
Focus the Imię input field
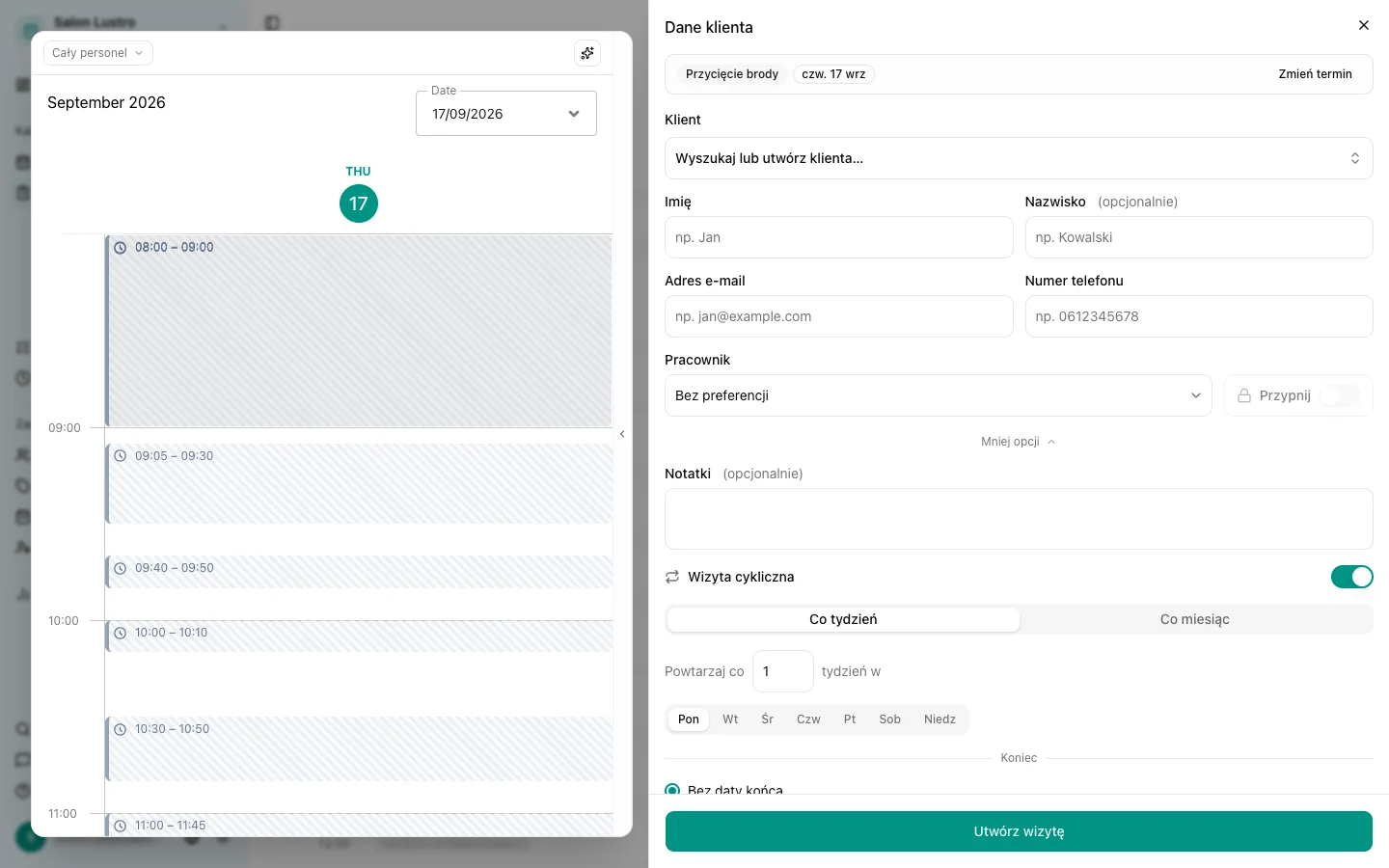point(839,237)
